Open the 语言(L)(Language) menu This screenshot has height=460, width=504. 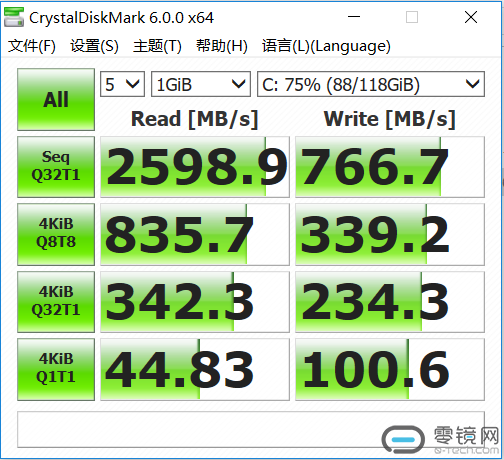[326, 46]
